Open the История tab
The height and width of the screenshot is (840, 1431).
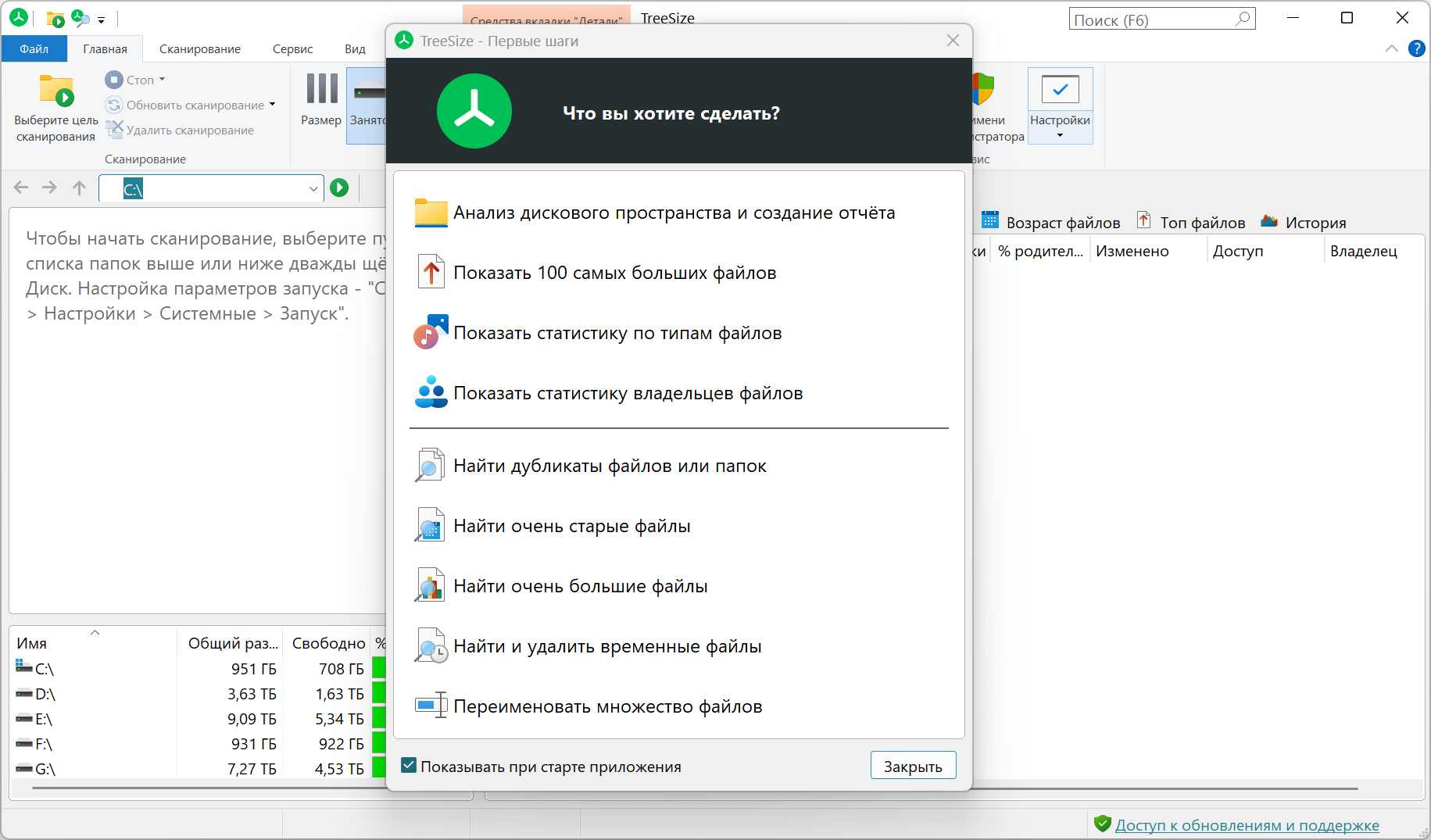[x=1304, y=222]
